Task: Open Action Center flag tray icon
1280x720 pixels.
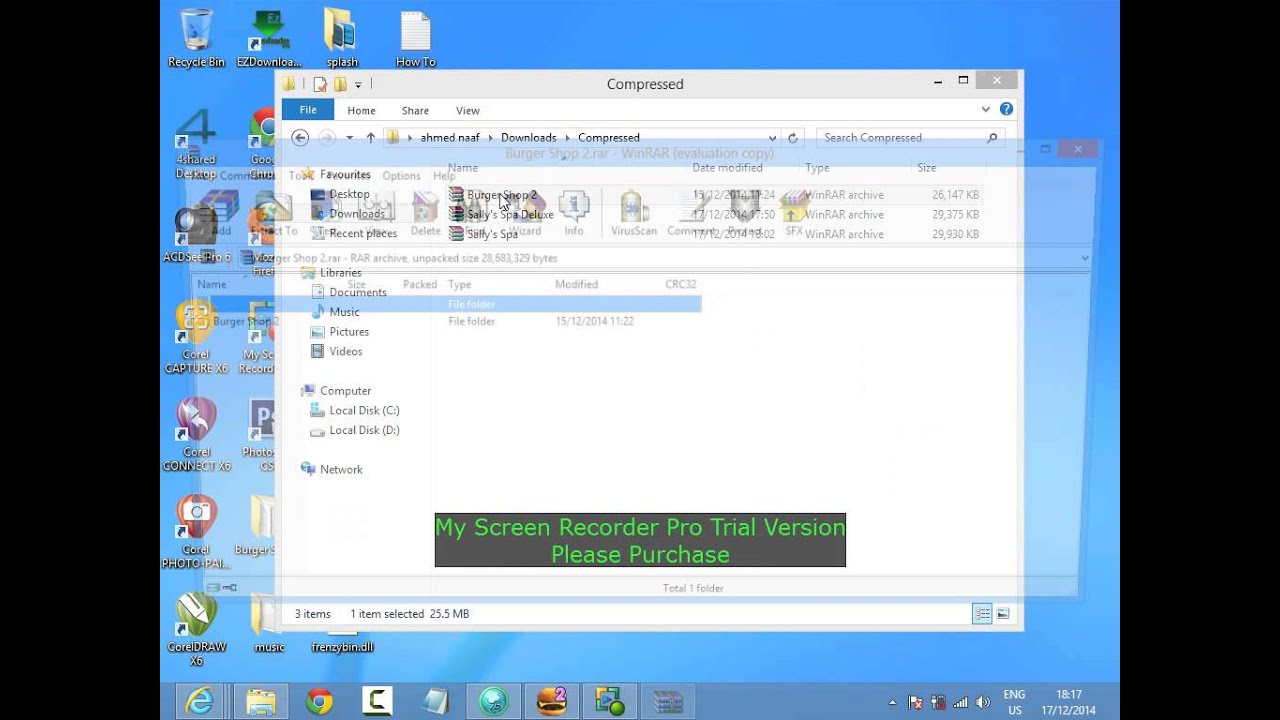Action: pos(917,703)
